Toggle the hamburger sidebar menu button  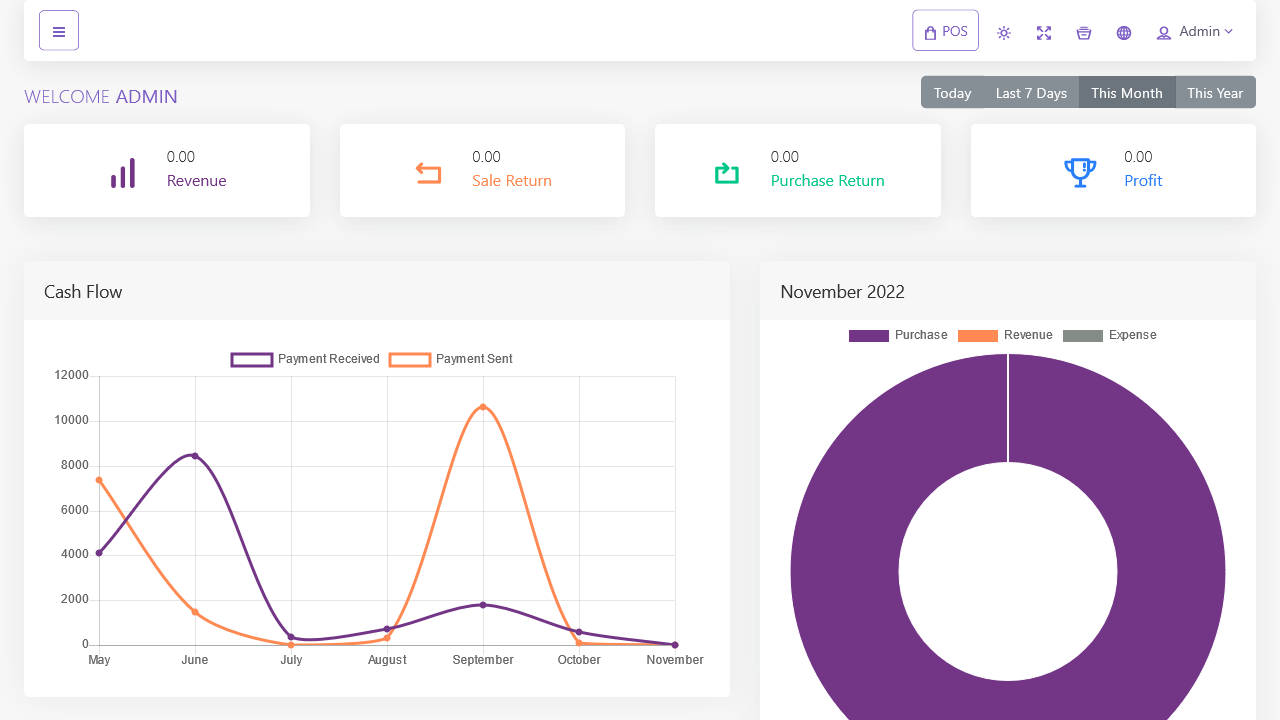click(59, 31)
